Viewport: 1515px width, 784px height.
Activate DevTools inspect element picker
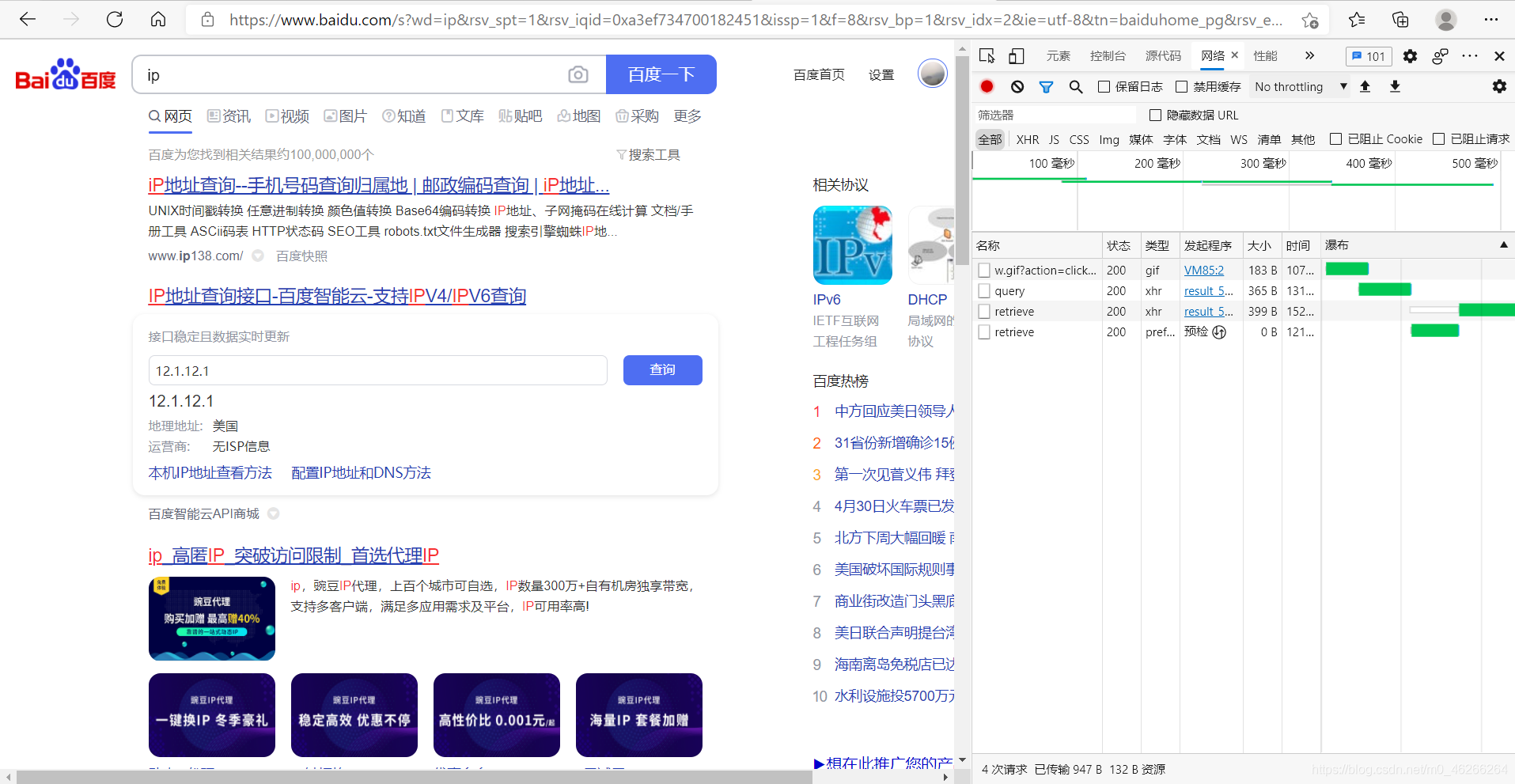click(987, 56)
